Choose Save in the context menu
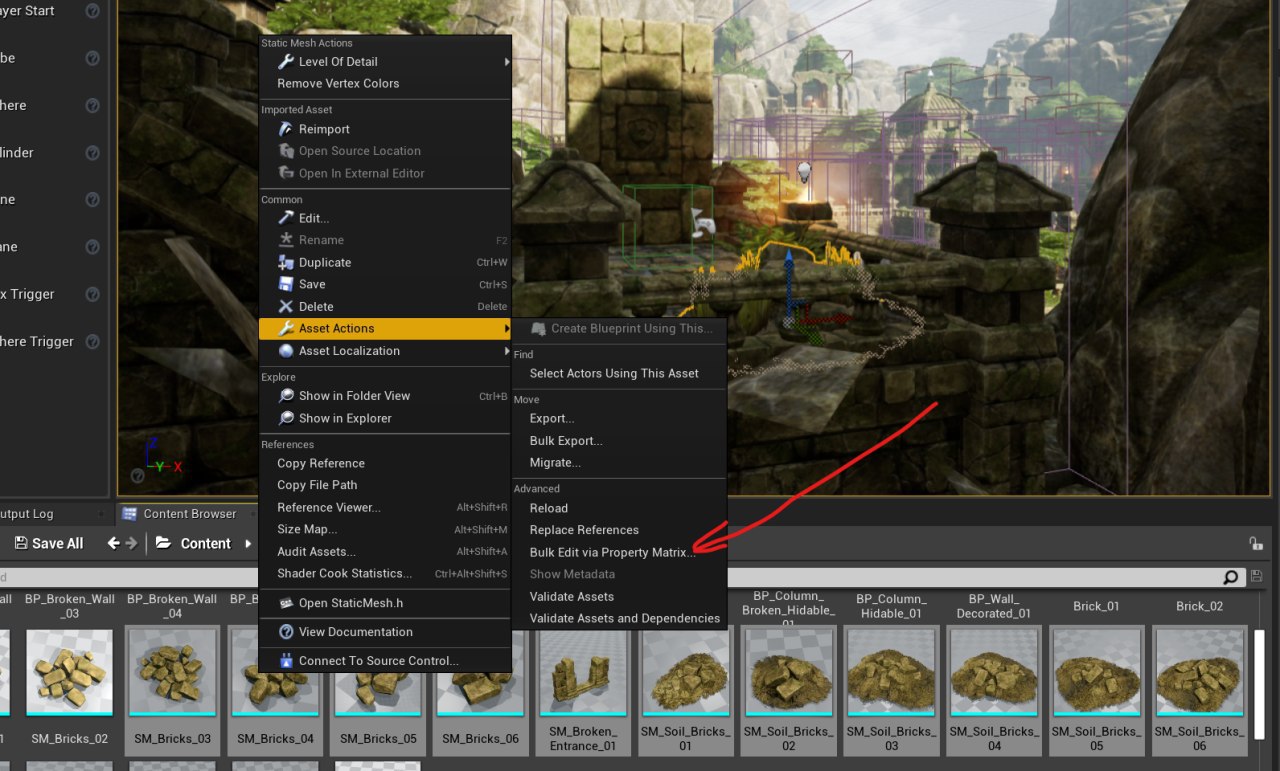The width and height of the screenshot is (1280, 771). coord(385,284)
